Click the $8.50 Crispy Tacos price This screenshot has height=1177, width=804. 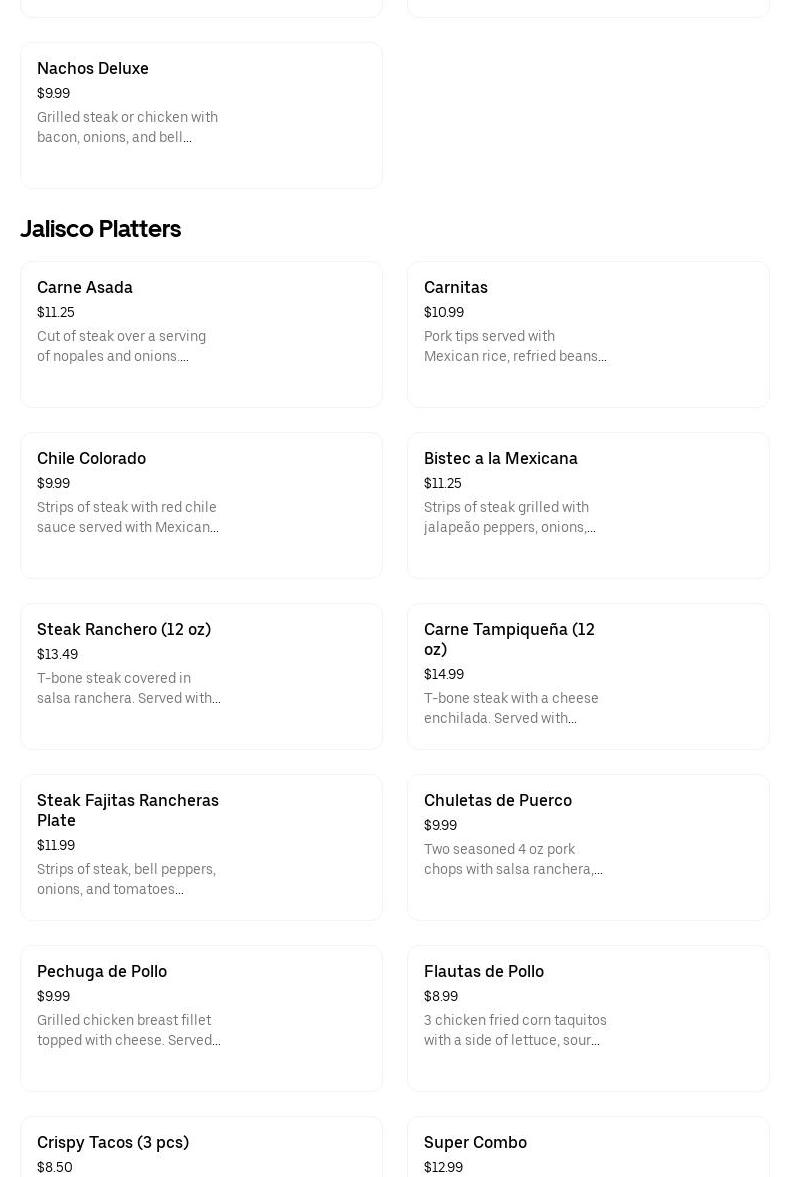point(55,1168)
